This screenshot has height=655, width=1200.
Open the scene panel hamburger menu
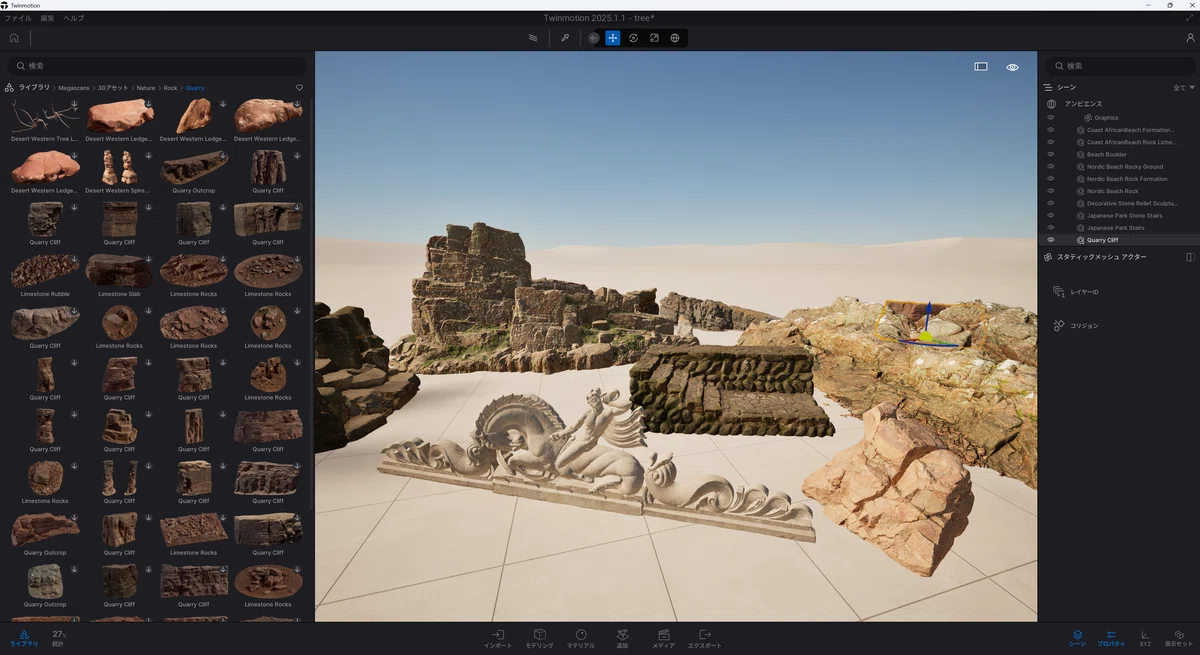[1048, 88]
